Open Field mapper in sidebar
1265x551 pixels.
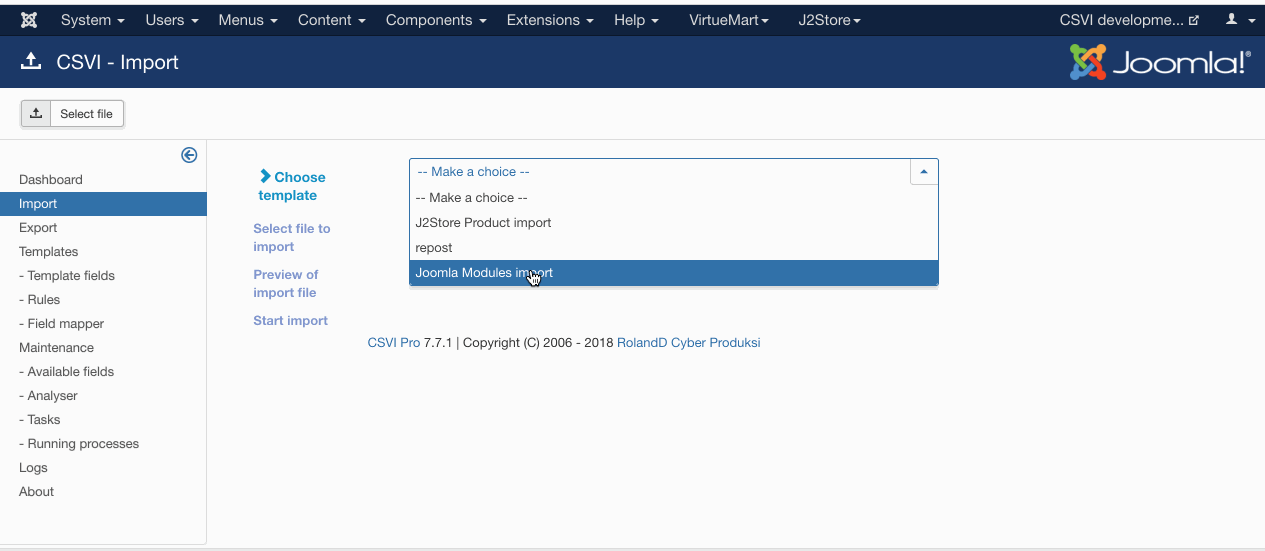62,324
